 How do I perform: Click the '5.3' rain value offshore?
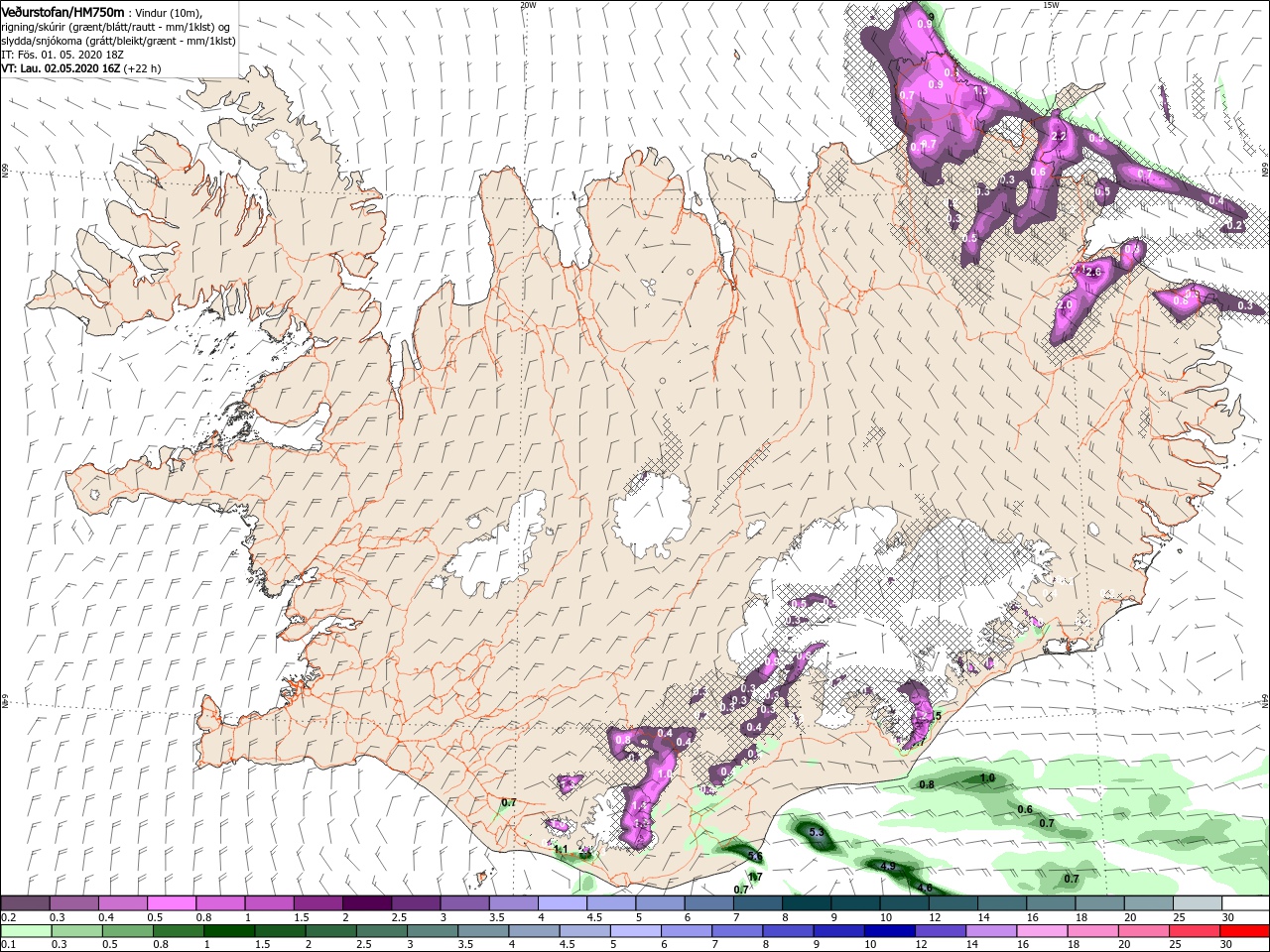click(x=818, y=832)
